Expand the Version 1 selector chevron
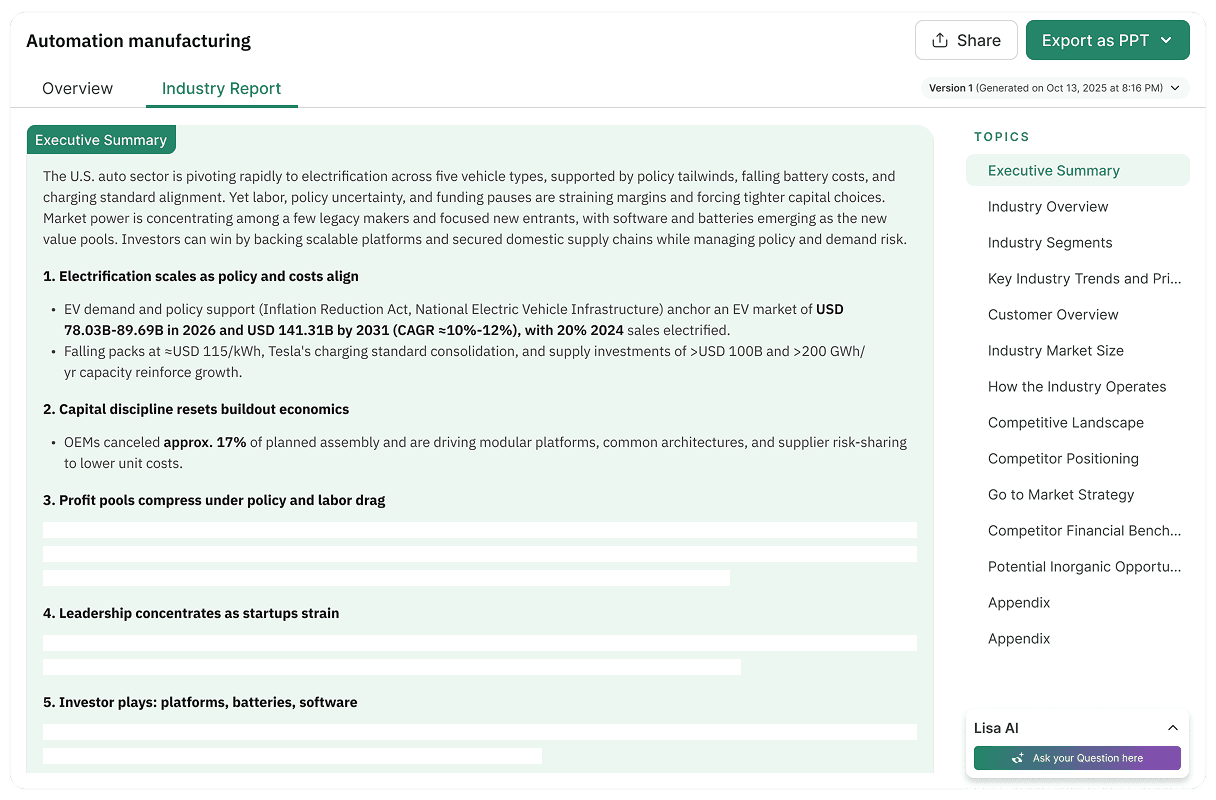Viewport: 1216px width, 800px height. pyautogui.click(x=1175, y=88)
